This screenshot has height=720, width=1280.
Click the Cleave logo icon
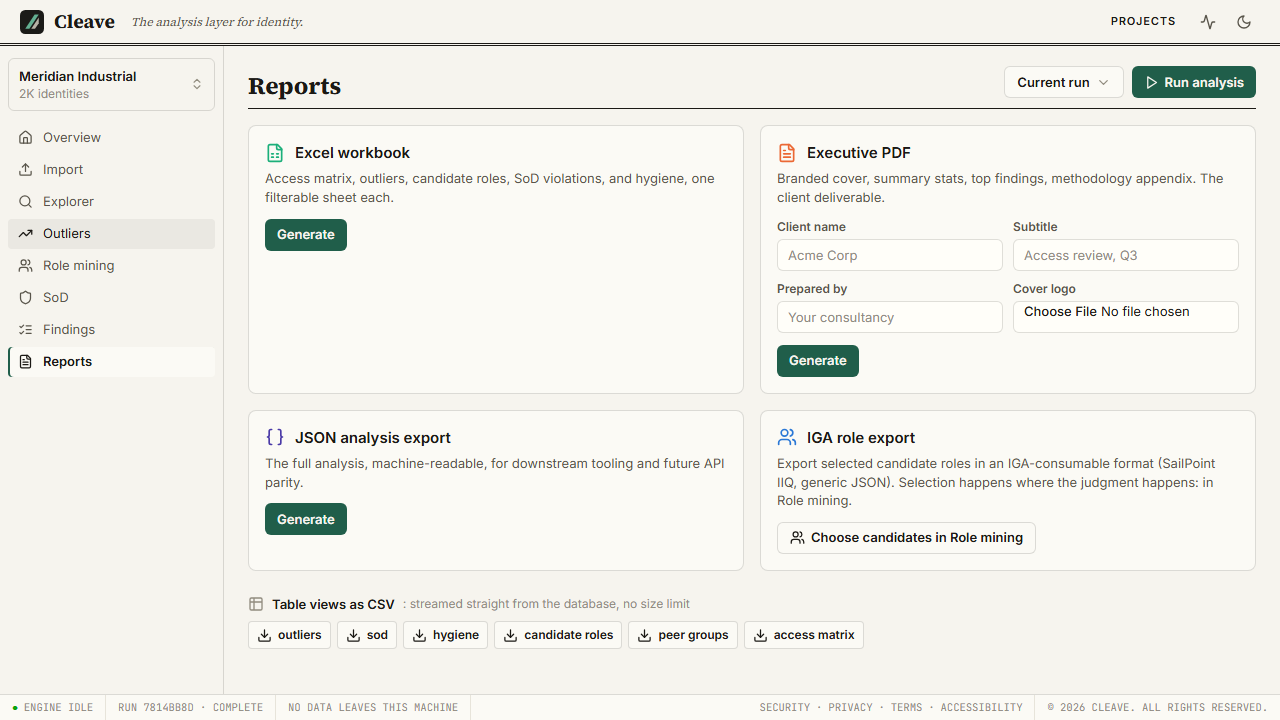32,22
